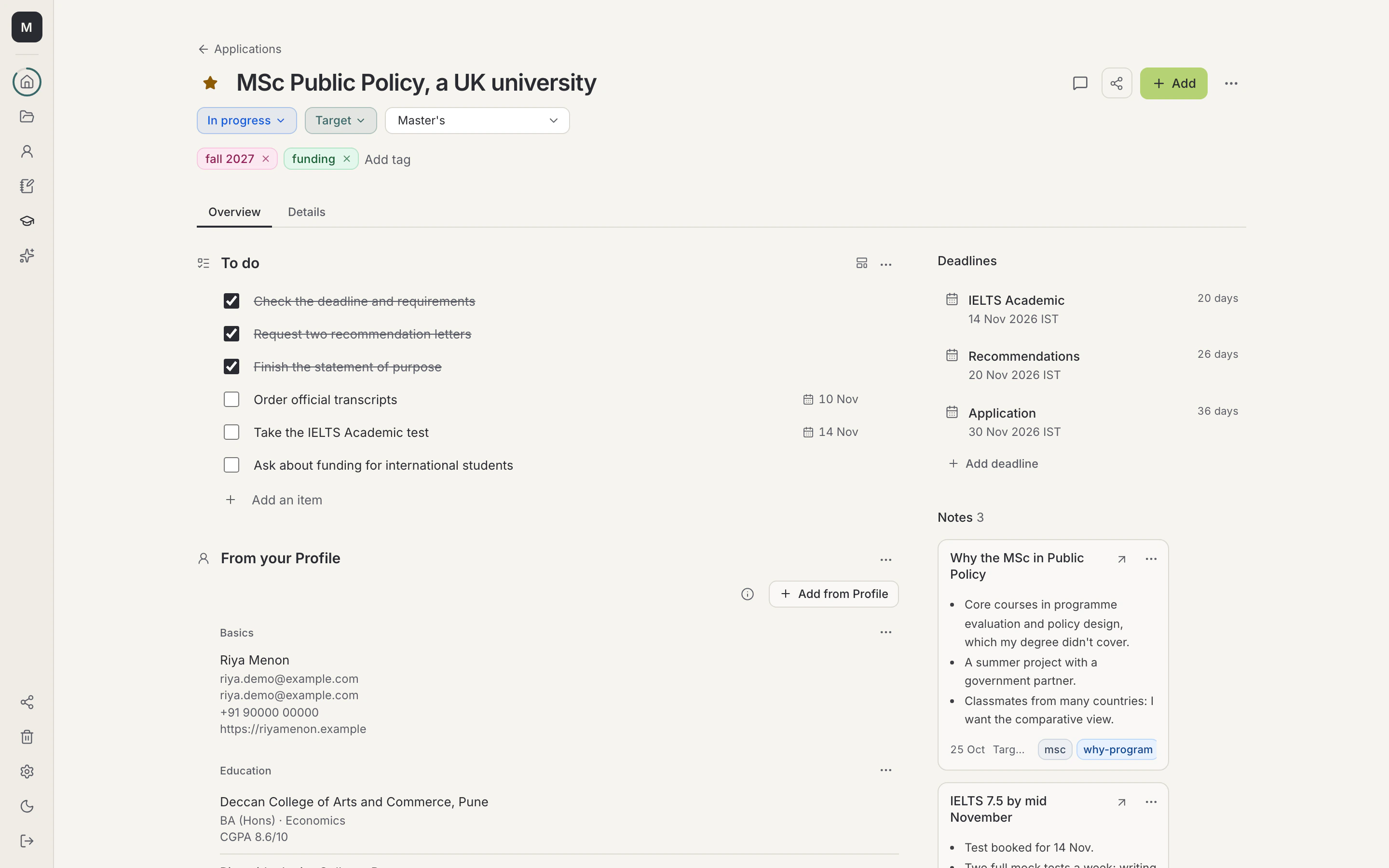Check Order official transcripts

[231, 400]
